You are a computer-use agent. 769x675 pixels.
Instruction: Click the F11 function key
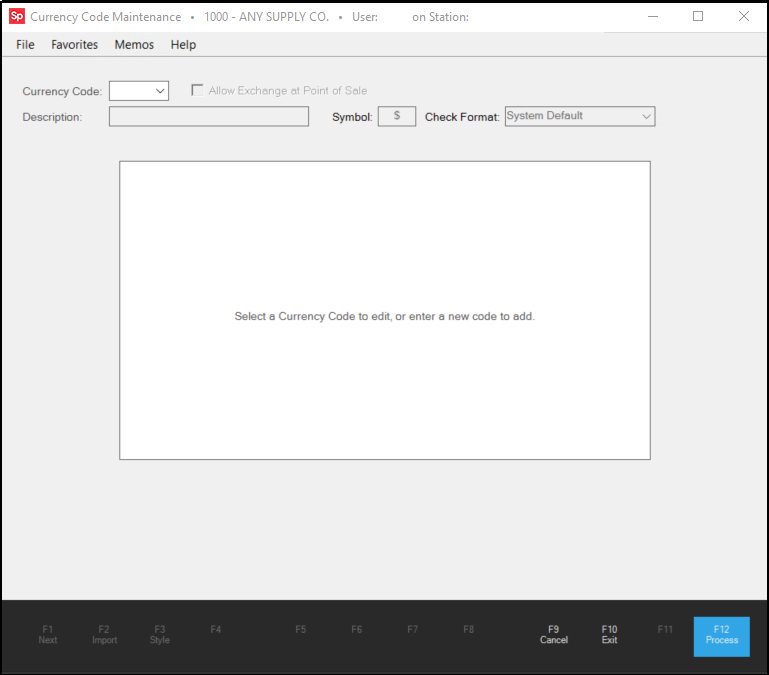(x=665, y=629)
